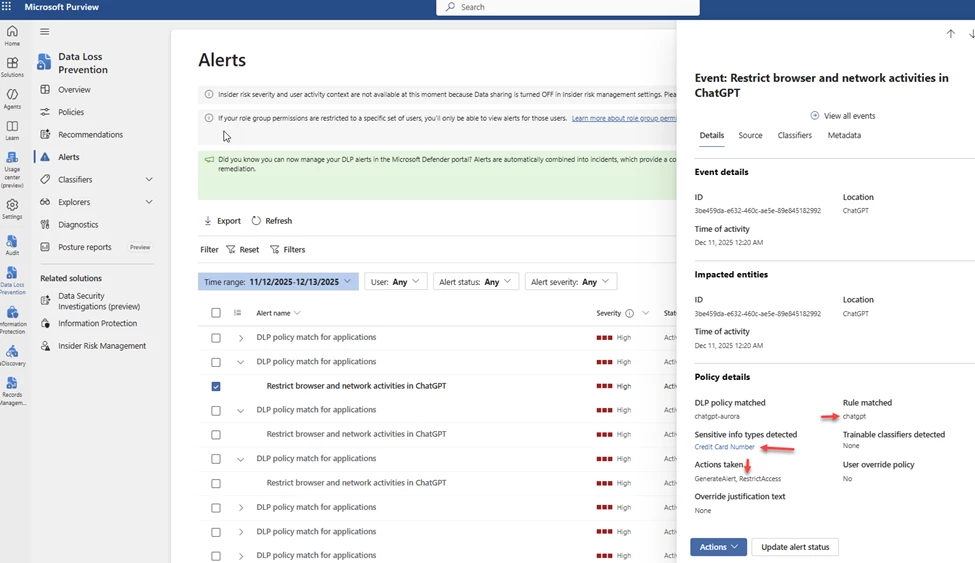Go to previous event up arrow

[951, 34]
